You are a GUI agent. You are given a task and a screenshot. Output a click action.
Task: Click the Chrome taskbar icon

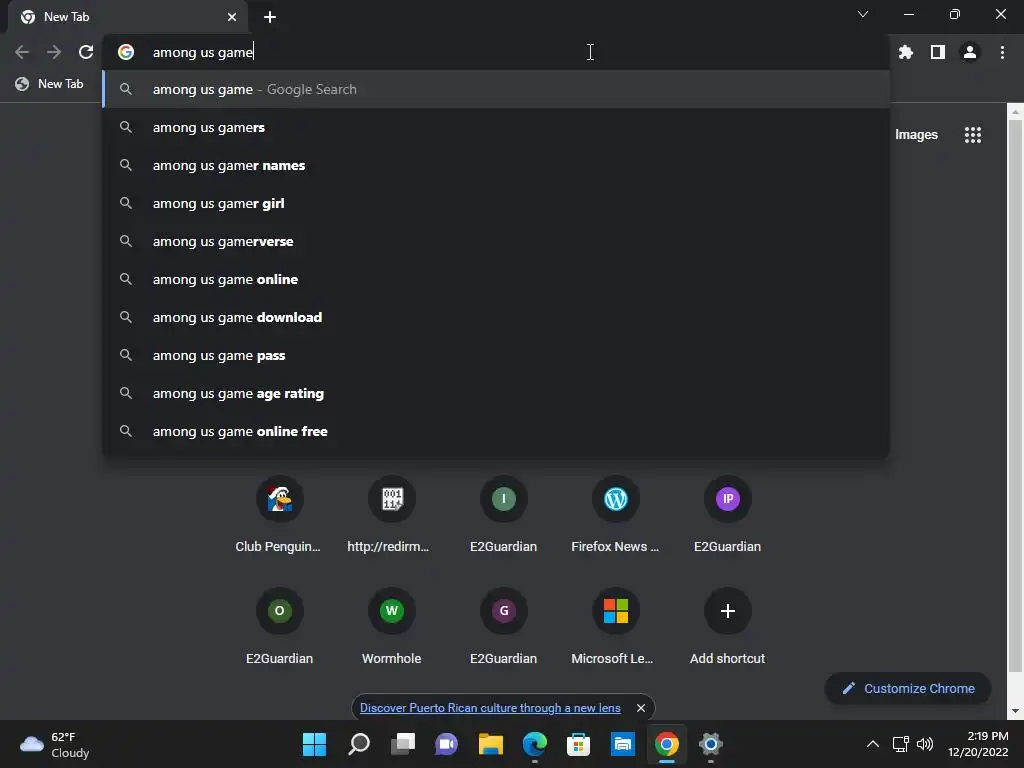coord(666,744)
